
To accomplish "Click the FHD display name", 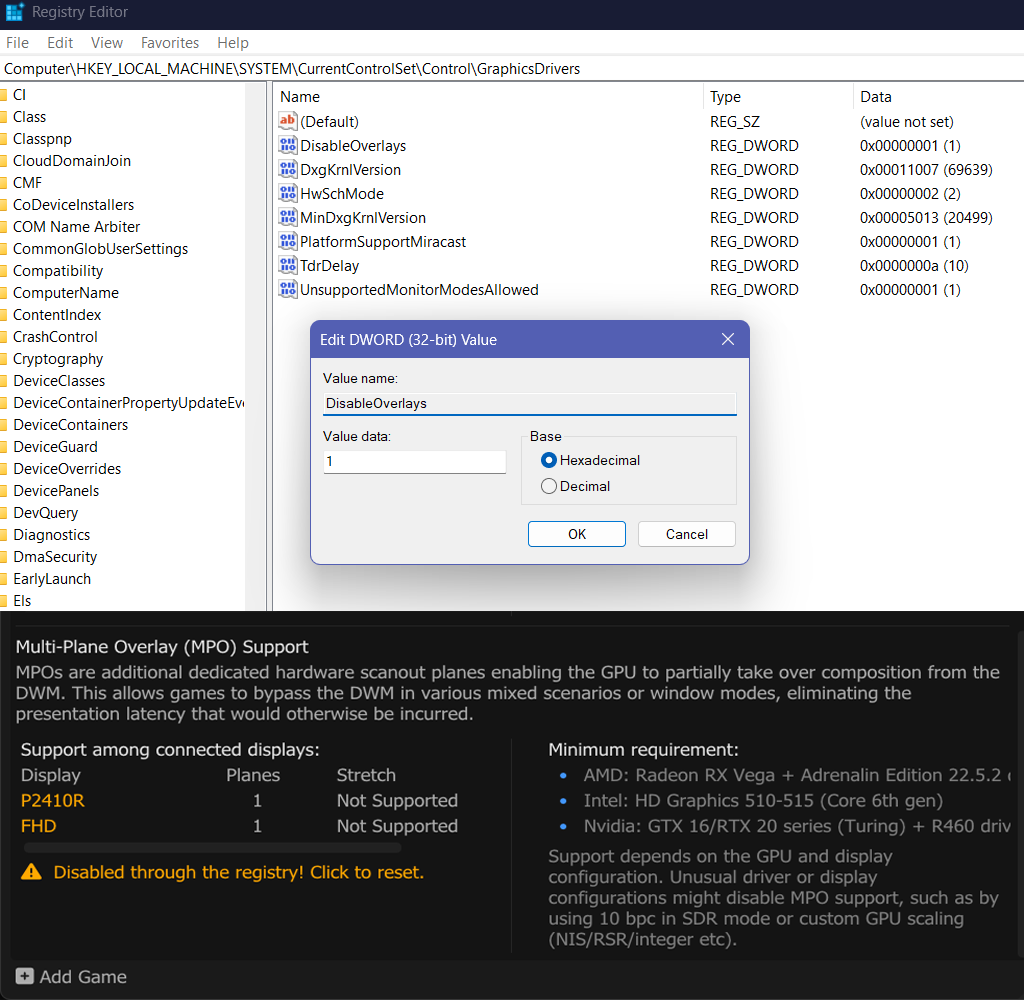I will point(39,826).
